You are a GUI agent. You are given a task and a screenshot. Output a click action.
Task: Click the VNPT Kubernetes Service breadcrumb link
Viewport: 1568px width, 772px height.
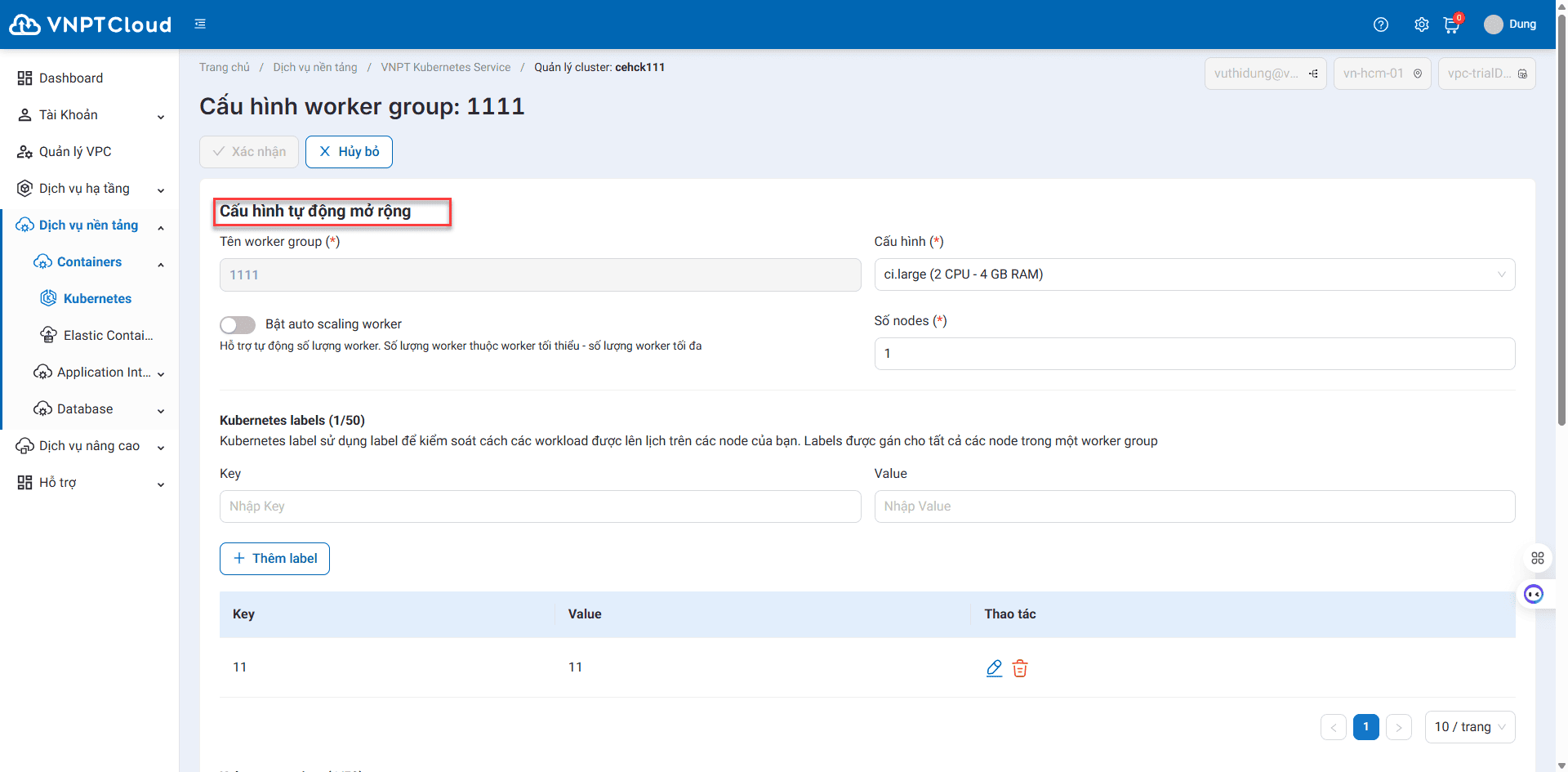coord(445,68)
